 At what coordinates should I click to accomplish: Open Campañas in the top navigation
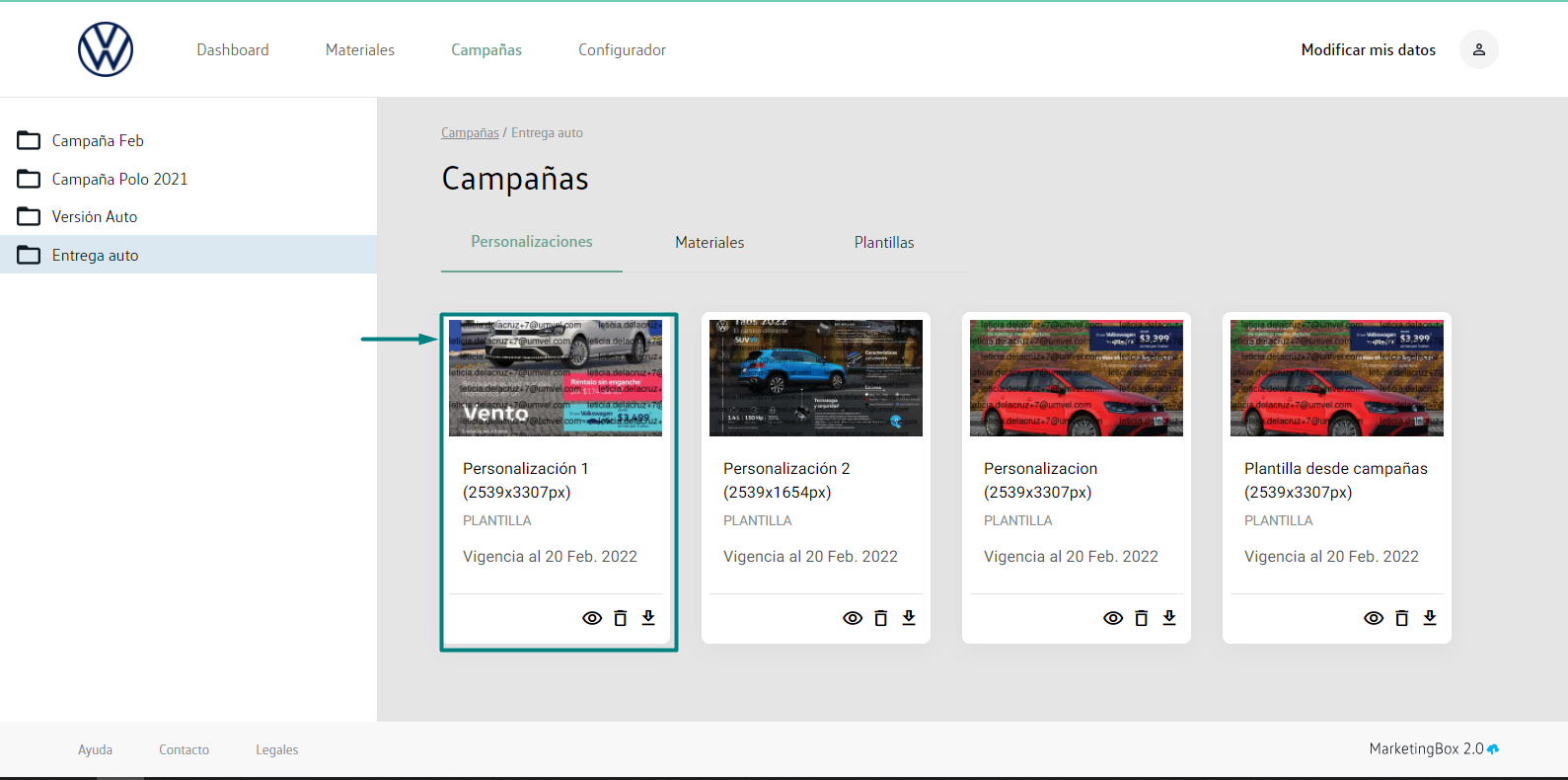(x=486, y=49)
